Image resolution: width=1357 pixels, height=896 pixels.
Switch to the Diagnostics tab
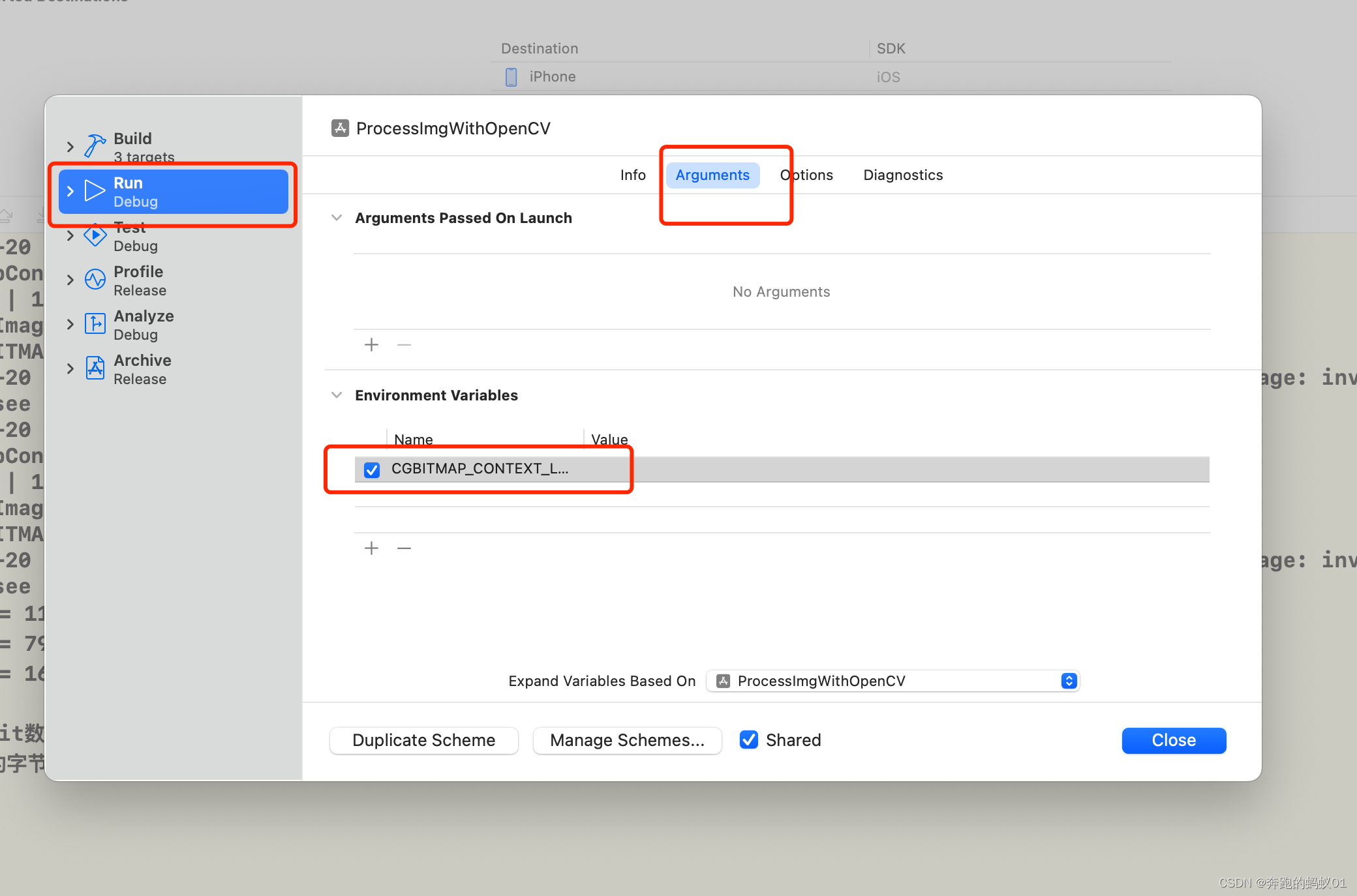(x=903, y=174)
